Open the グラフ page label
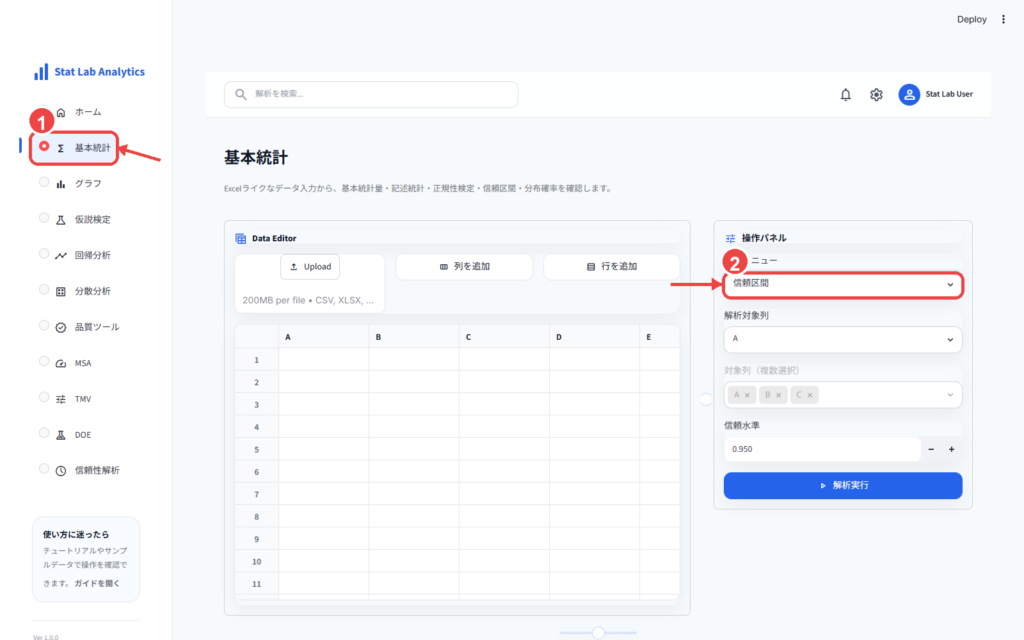This screenshot has height=640, width=1024. 88,184
